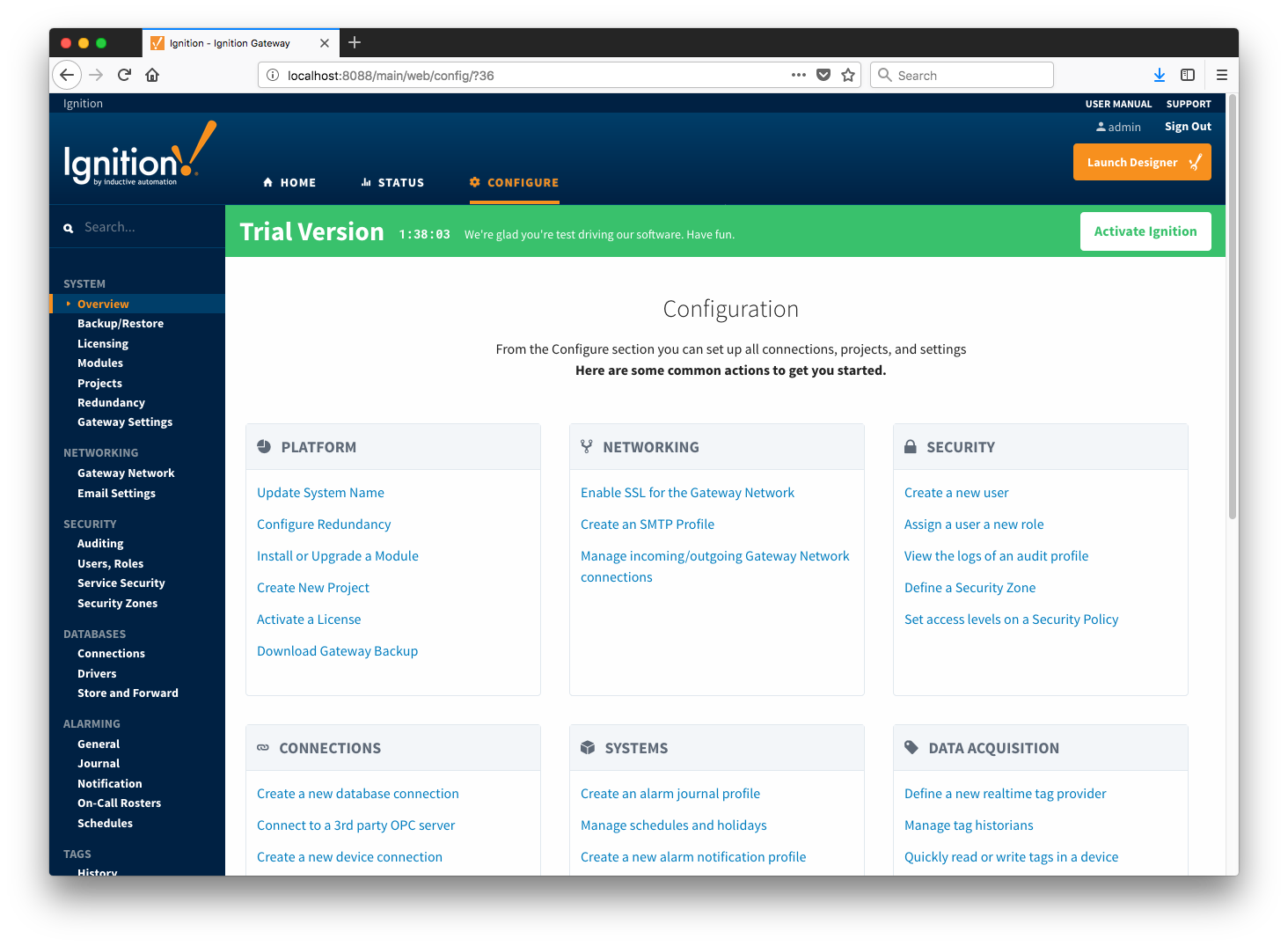Close the Ignition Gateway tab

325,42
